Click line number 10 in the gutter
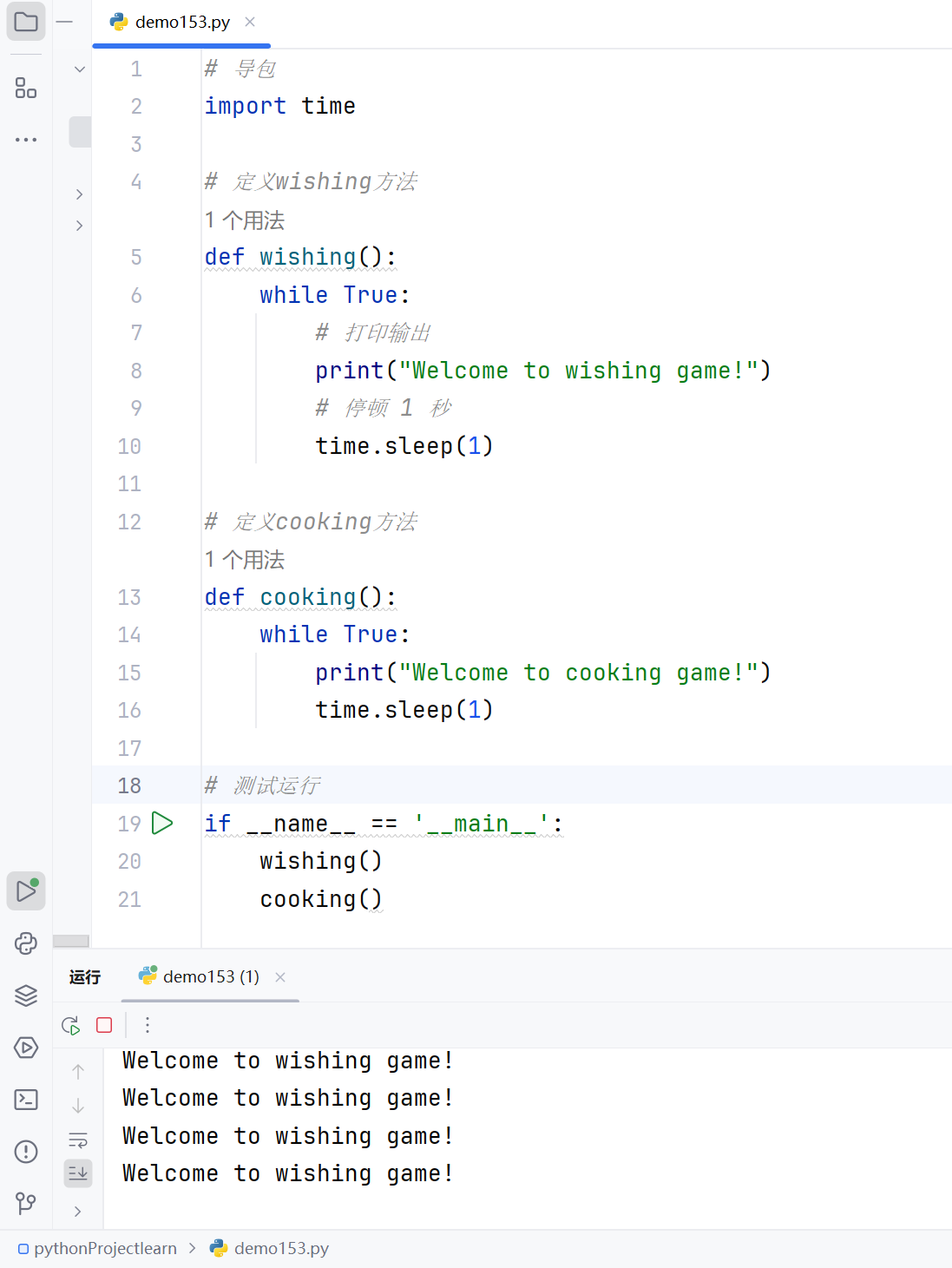952x1268 pixels. (129, 446)
